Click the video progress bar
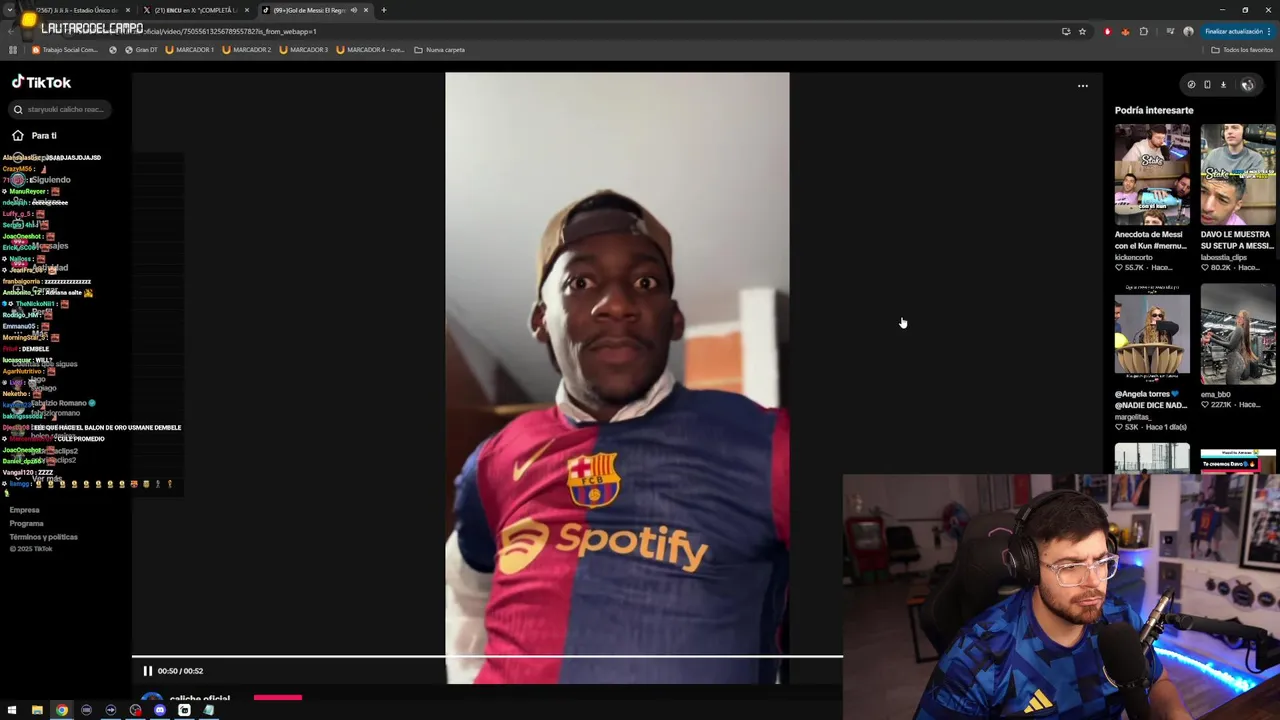This screenshot has width=1280, height=720. [487, 657]
